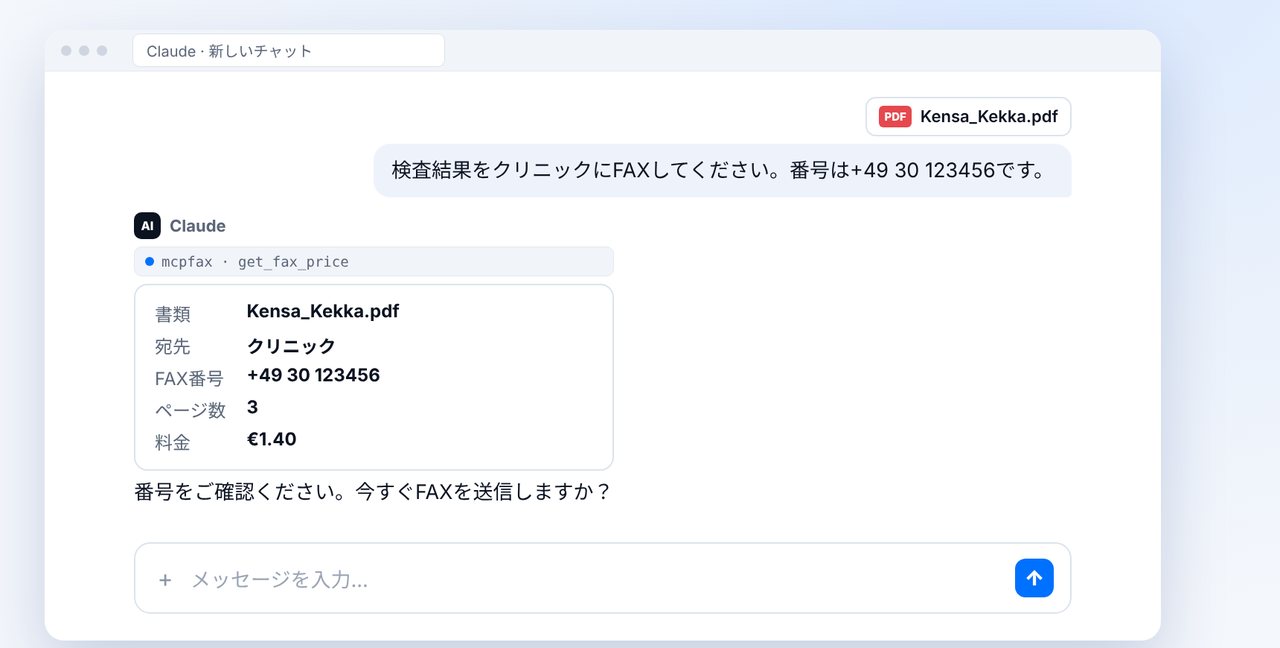1280x648 pixels.
Task: Click Kensa_Kekka.pdf value in the card
Action: [323, 311]
